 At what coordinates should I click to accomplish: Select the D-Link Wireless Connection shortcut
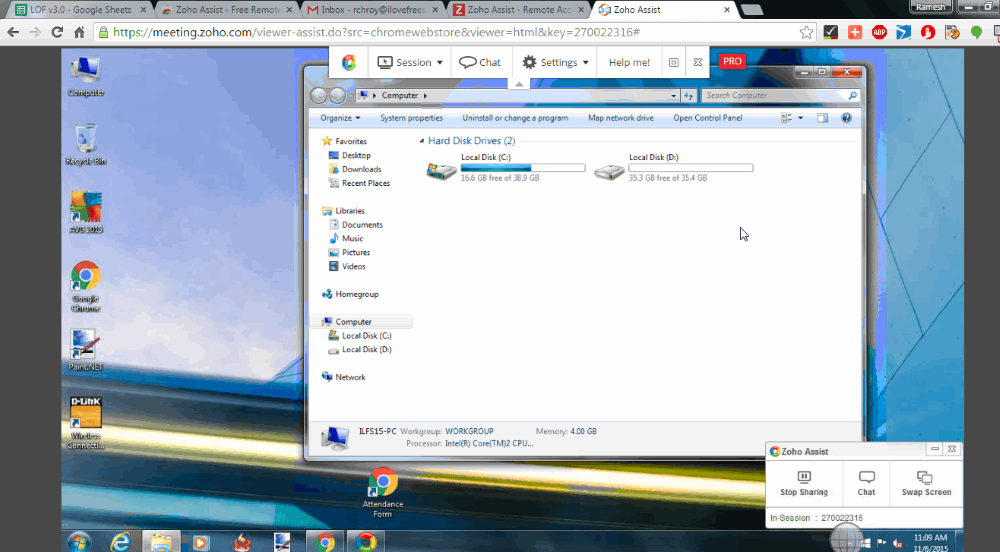[x=85, y=423]
